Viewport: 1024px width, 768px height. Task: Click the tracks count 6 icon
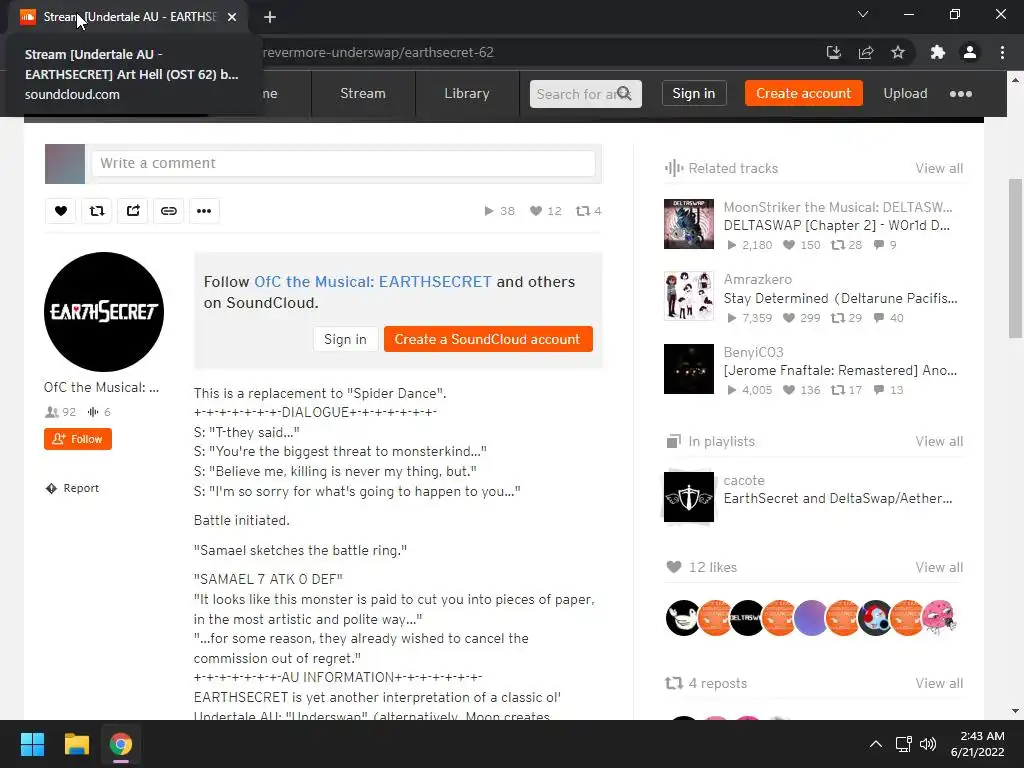99,412
